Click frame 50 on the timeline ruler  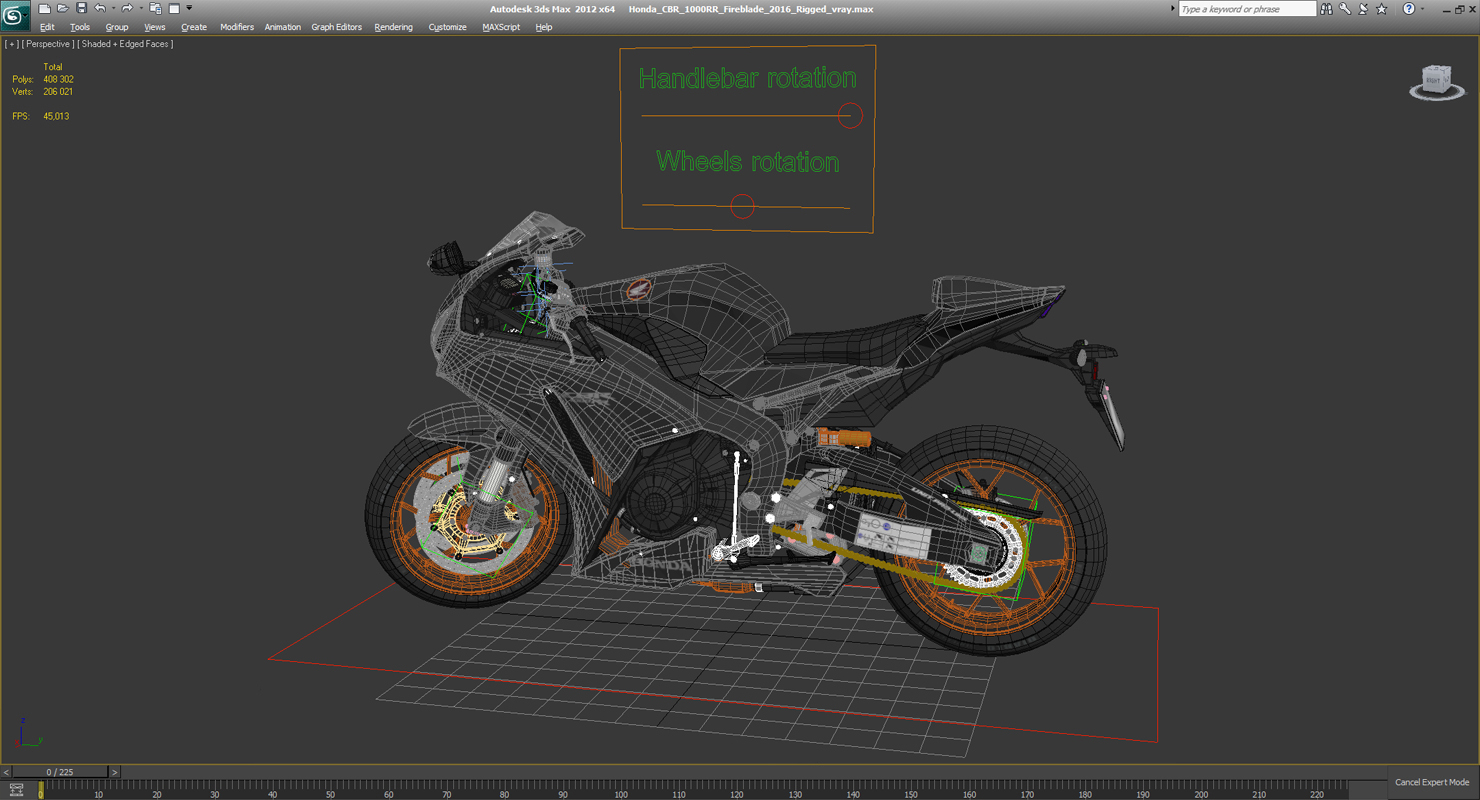pos(330,793)
